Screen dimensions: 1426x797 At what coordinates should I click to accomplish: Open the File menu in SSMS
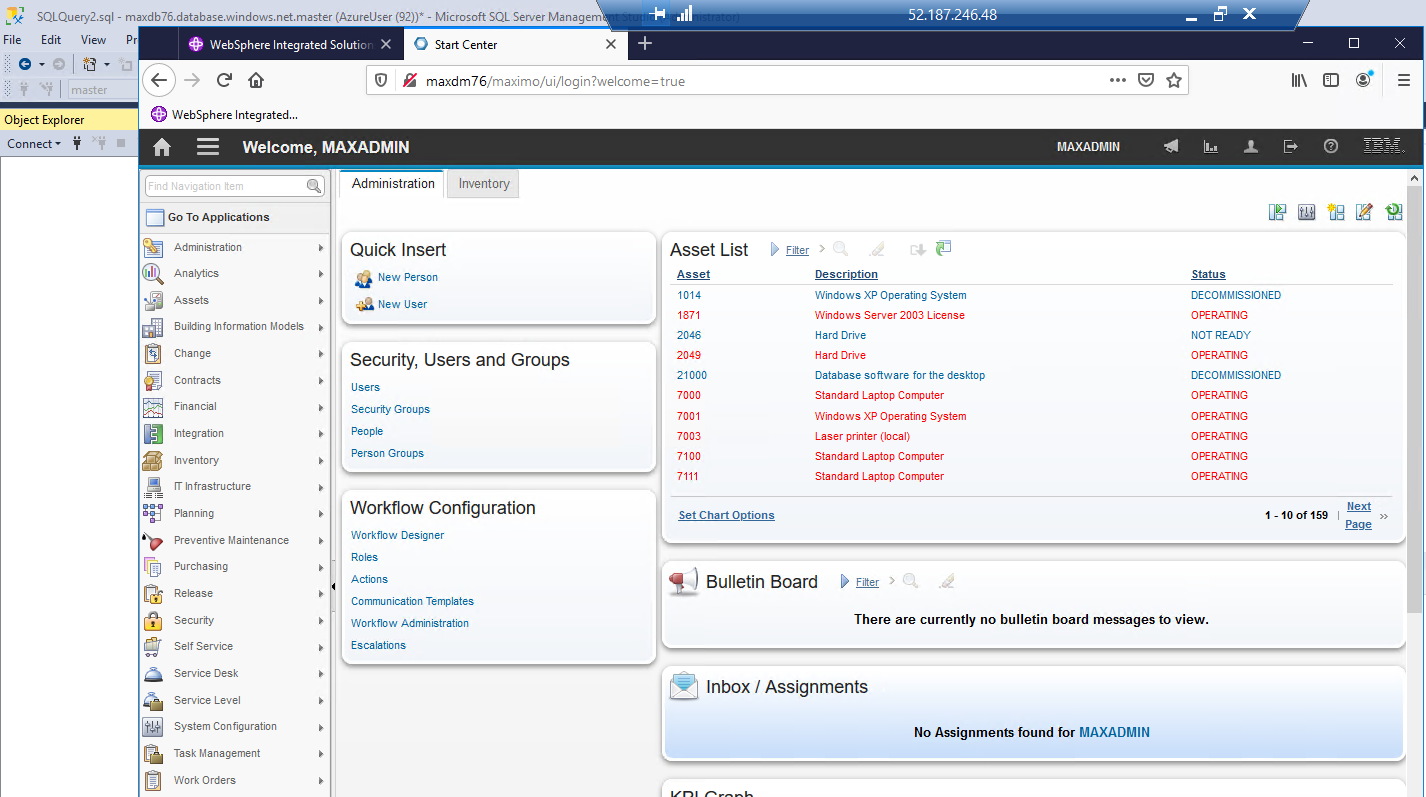[12, 40]
